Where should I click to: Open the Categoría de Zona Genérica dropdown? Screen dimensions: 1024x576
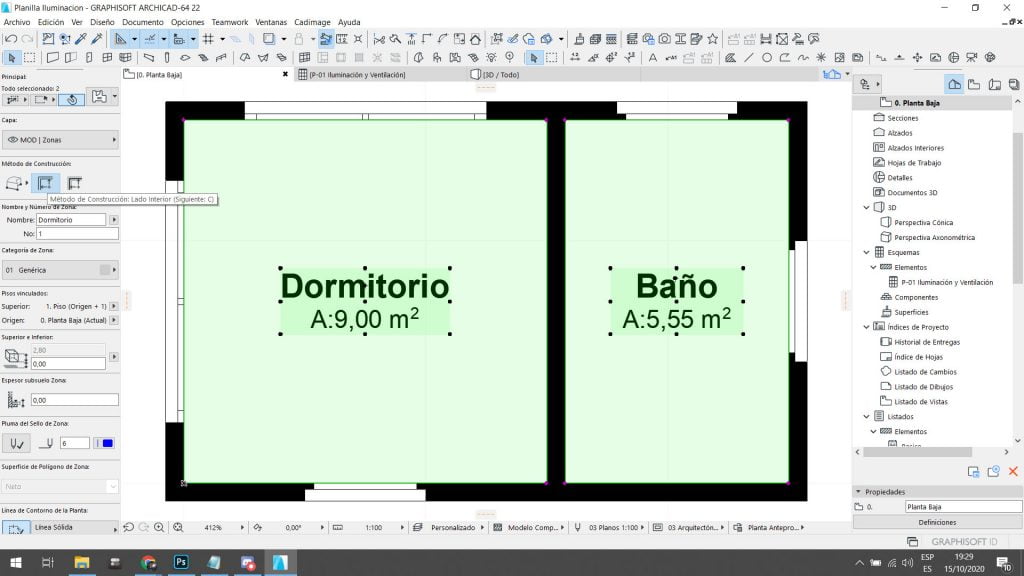pyautogui.click(x=60, y=270)
